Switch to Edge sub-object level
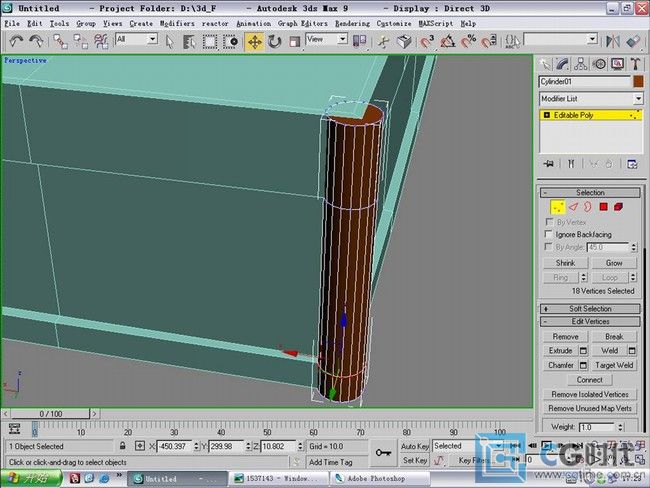This screenshot has width=650, height=488. (573, 207)
